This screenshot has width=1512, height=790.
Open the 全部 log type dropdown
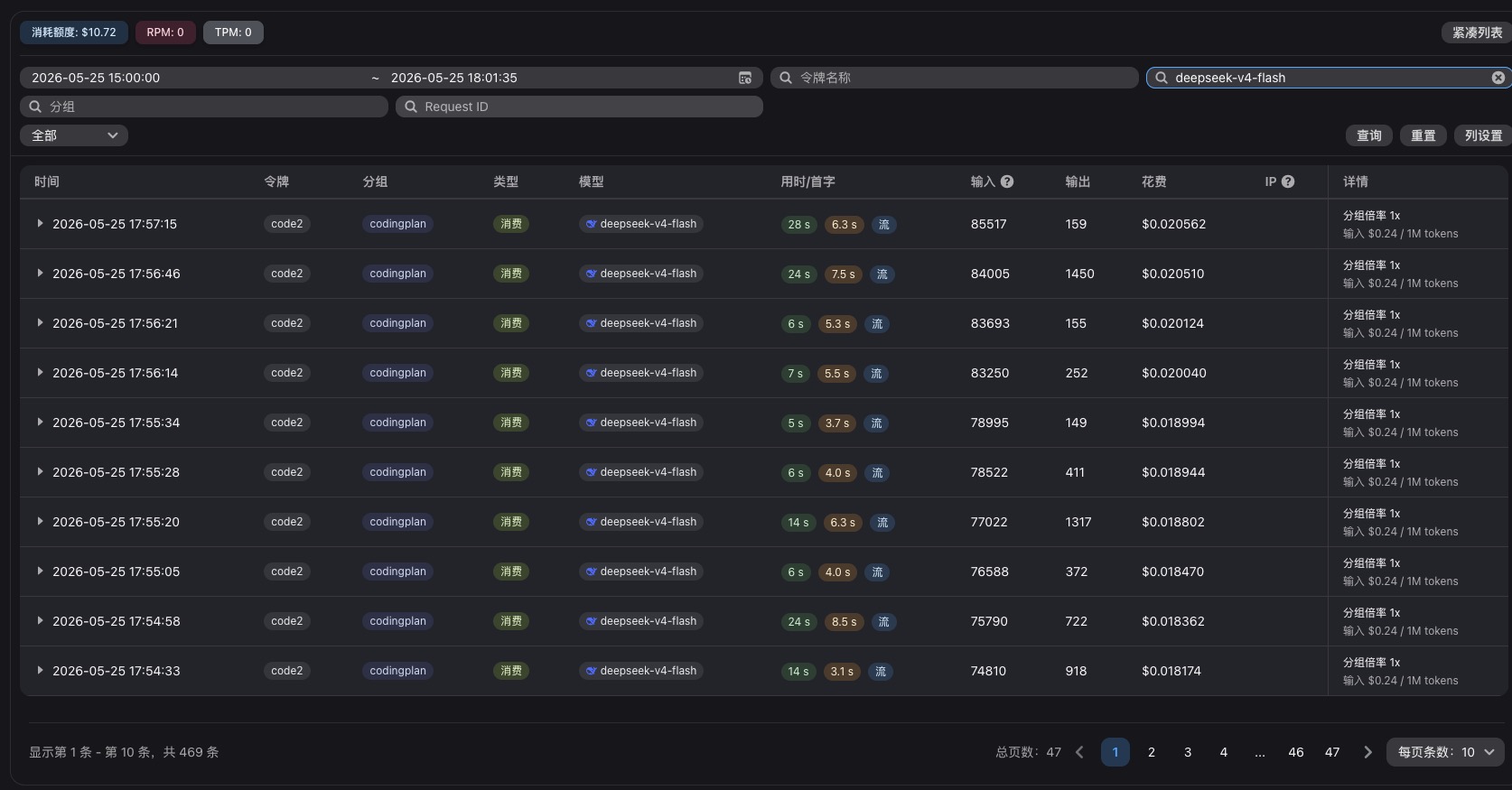[x=74, y=135]
